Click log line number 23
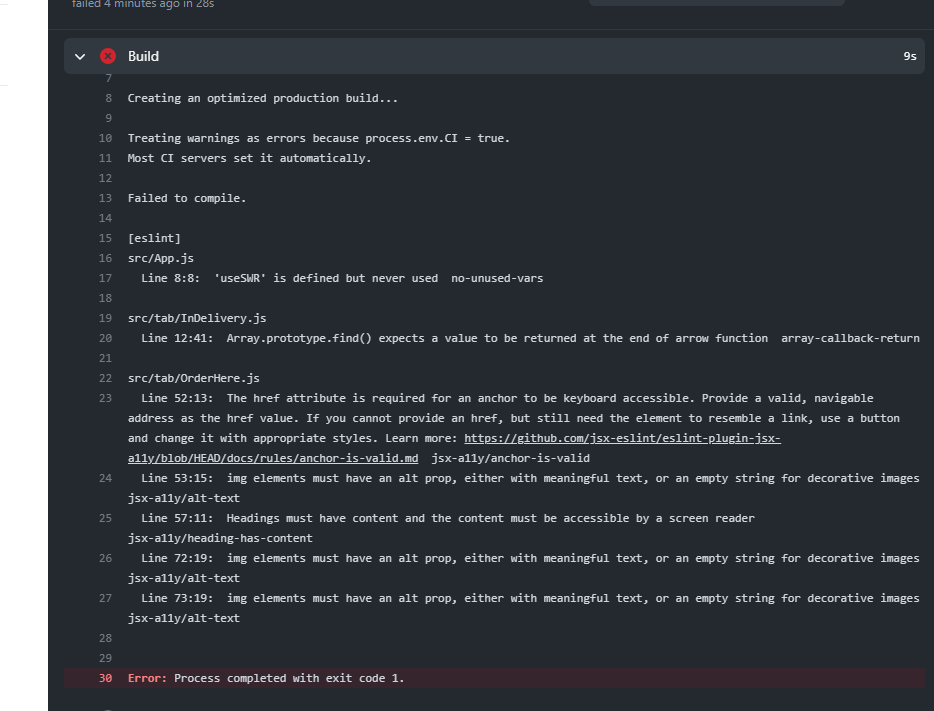The image size is (934, 711). point(105,398)
